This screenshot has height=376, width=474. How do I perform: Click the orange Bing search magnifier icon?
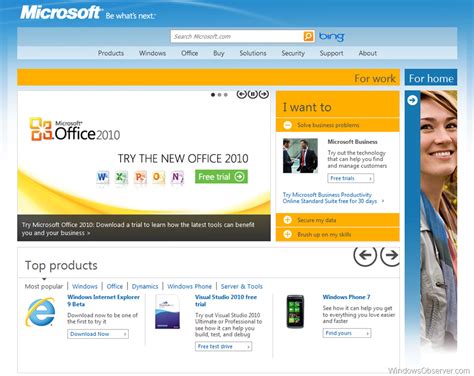click(308, 36)
